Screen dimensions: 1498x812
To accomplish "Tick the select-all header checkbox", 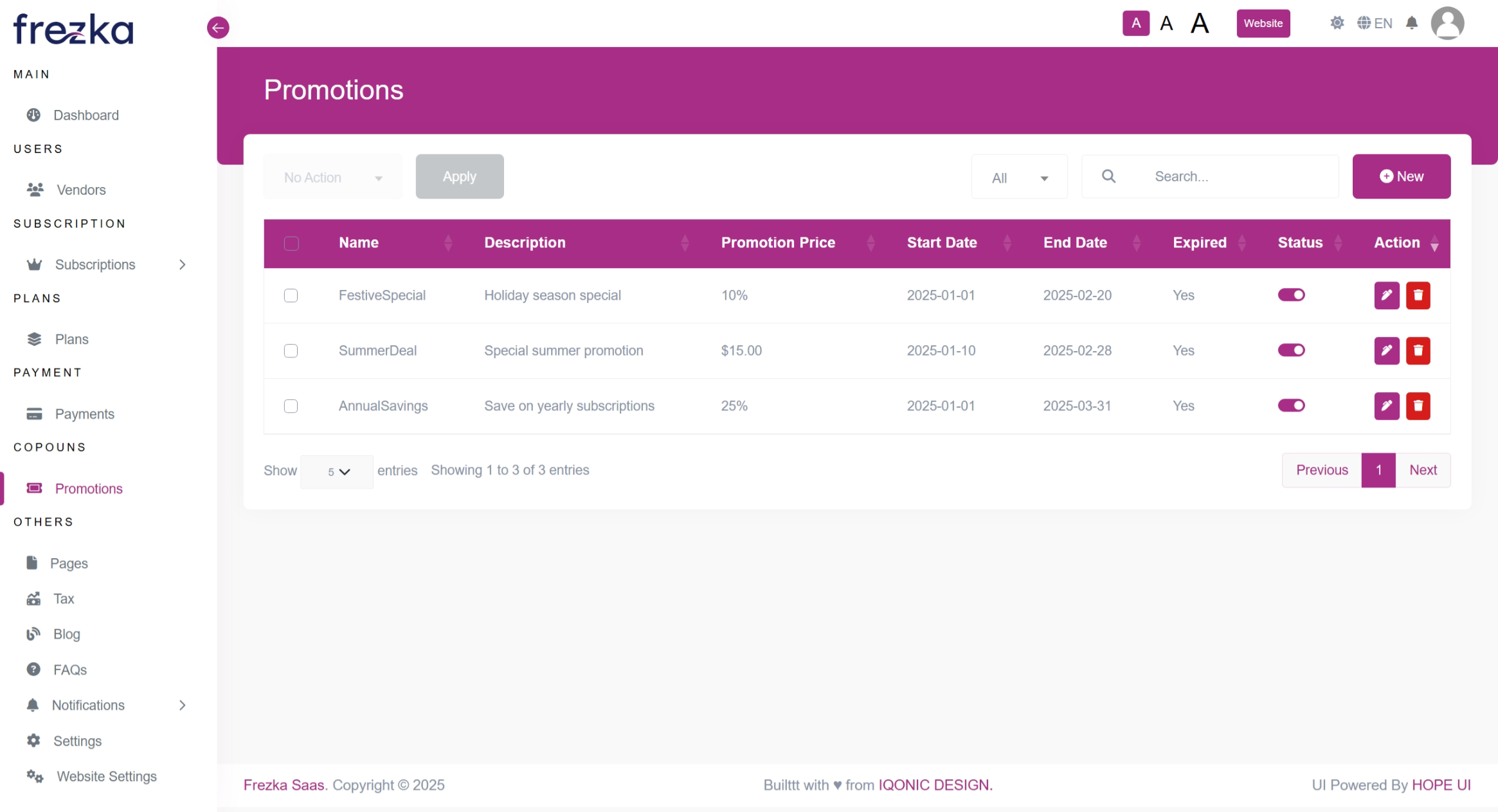I will 291,244.
